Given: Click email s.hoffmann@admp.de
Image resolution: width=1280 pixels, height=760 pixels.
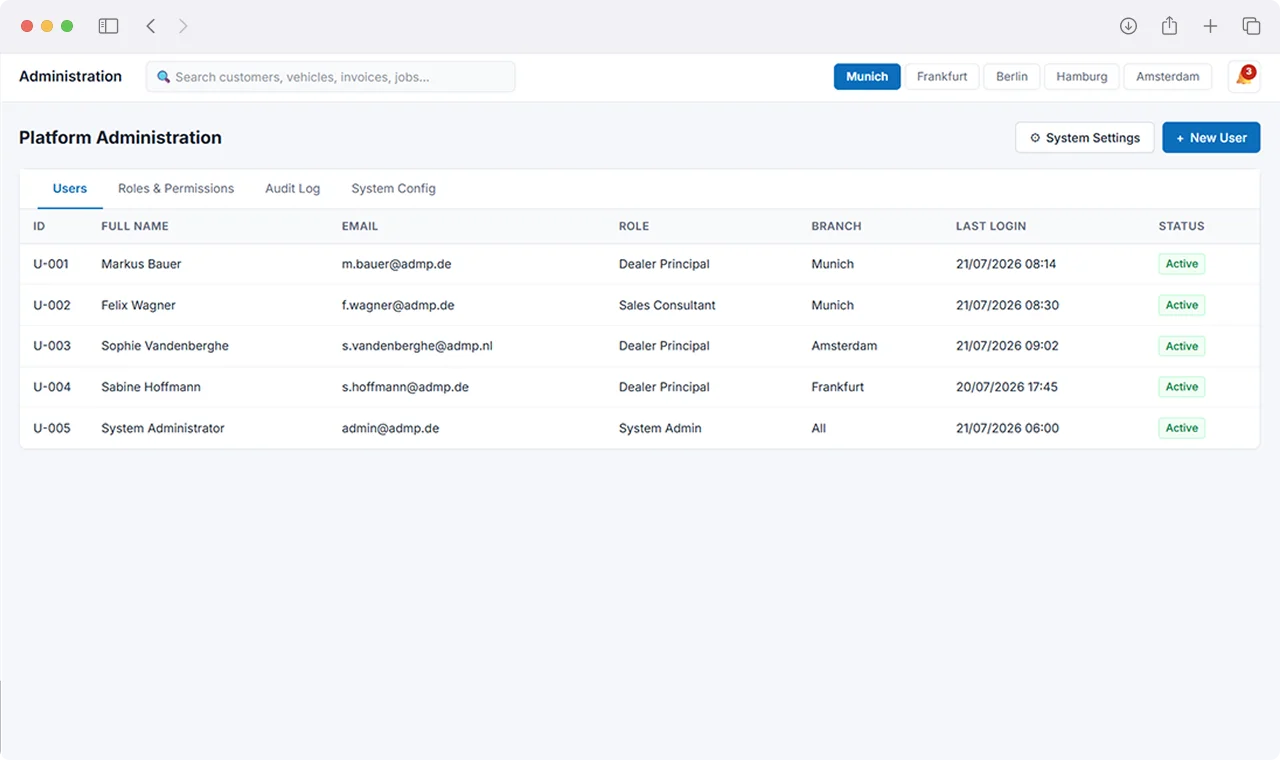Looking at the screenshot, I should coord(405,387).
